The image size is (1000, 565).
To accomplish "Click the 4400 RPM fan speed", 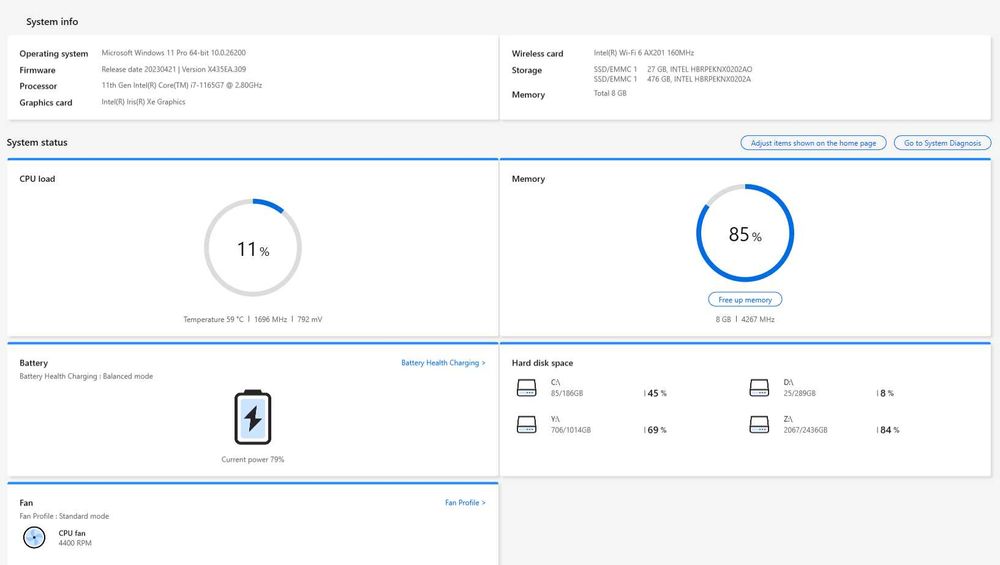I will [x=75, y=543].
